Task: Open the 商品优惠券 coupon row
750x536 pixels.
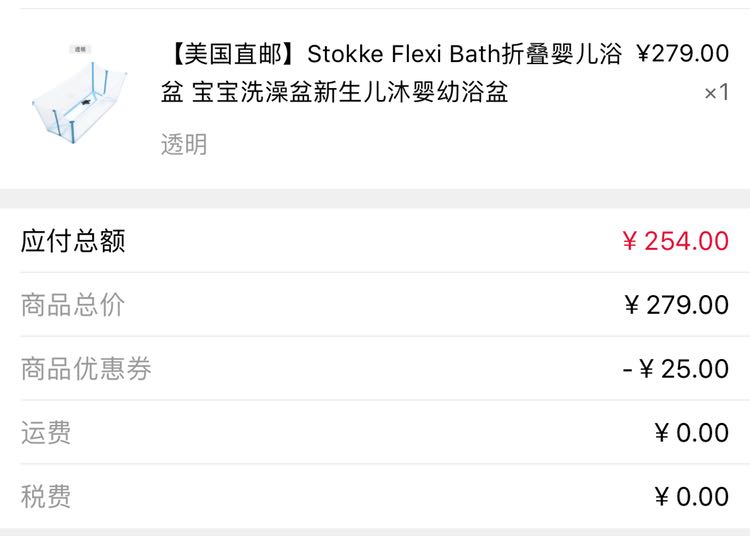Action: tap(375, 369)
